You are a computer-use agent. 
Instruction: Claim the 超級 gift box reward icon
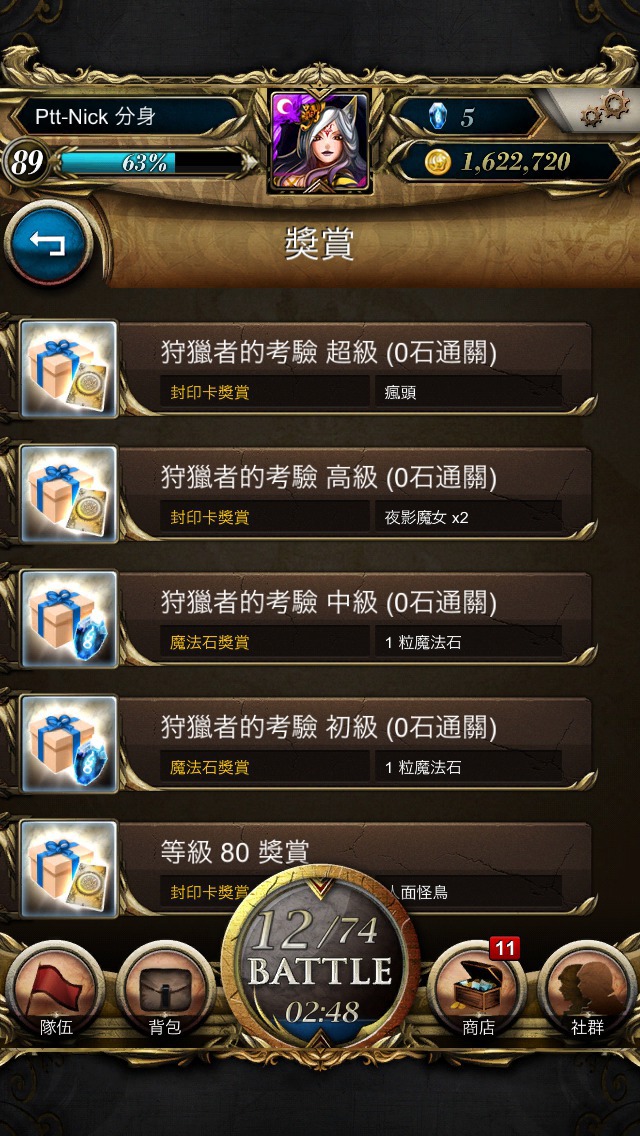click(x=68, y=369)
